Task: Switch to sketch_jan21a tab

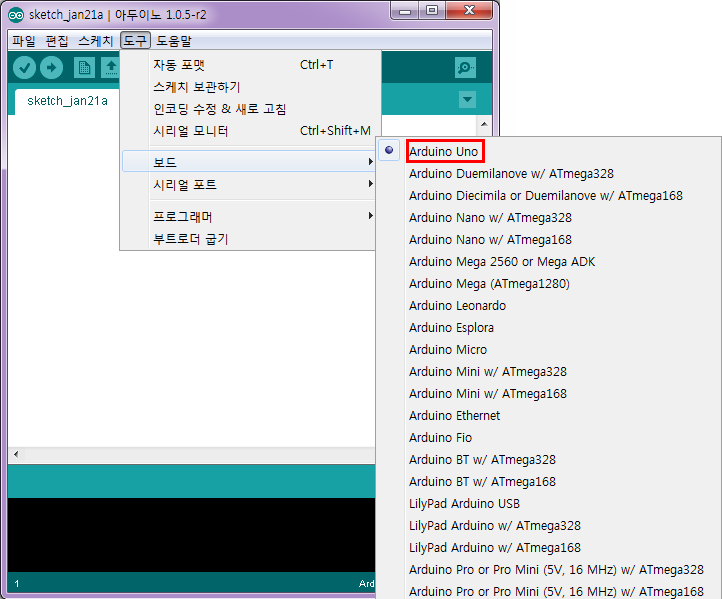Action: [x=67, y=101]
